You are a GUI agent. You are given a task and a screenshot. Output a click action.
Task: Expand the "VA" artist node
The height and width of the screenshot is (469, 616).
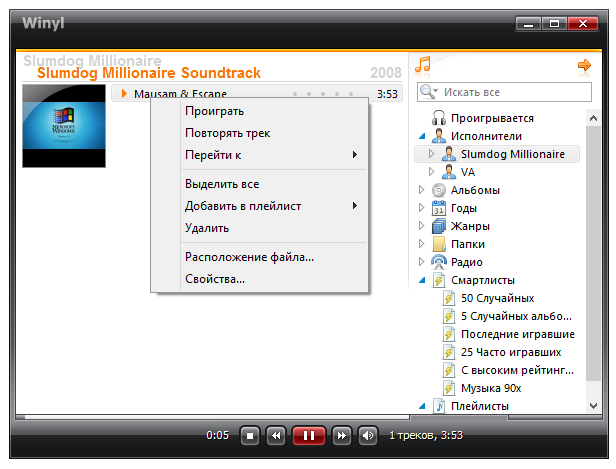click(431, 172)
